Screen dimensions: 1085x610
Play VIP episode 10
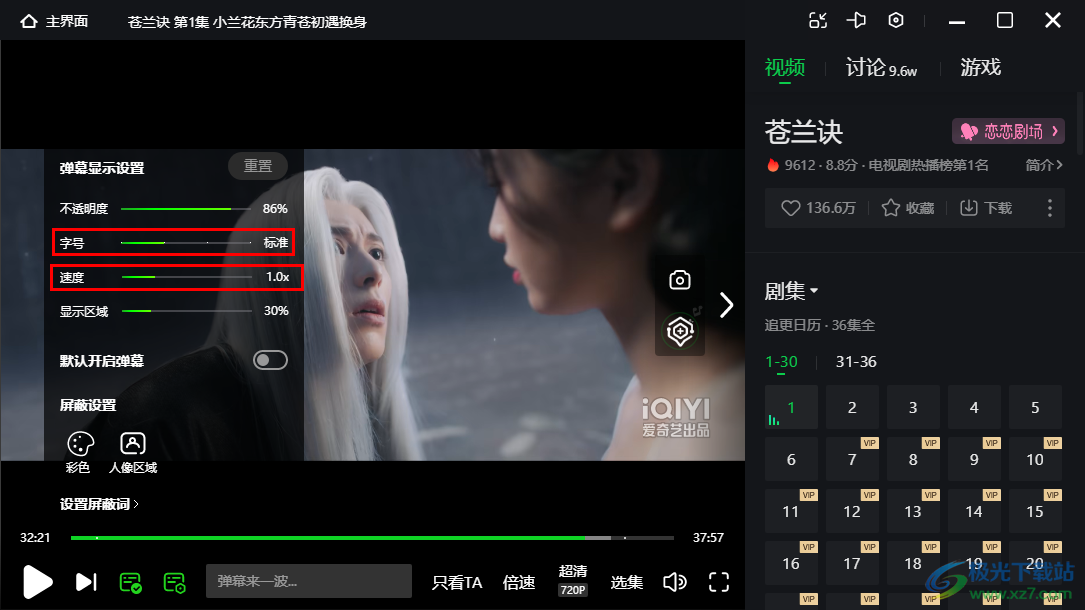point(1035,459)
